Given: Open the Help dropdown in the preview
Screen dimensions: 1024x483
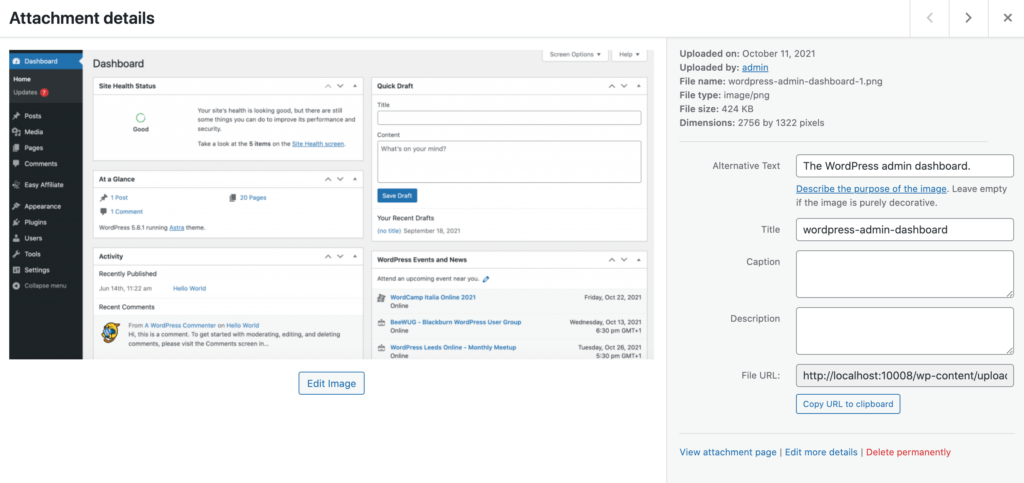Looking at the screenshot, I should click(x=629, y=55).
